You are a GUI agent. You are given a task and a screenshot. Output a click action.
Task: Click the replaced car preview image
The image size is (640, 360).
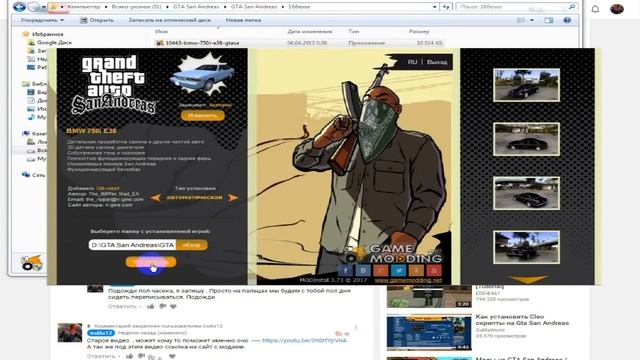(x=203, y=75)
